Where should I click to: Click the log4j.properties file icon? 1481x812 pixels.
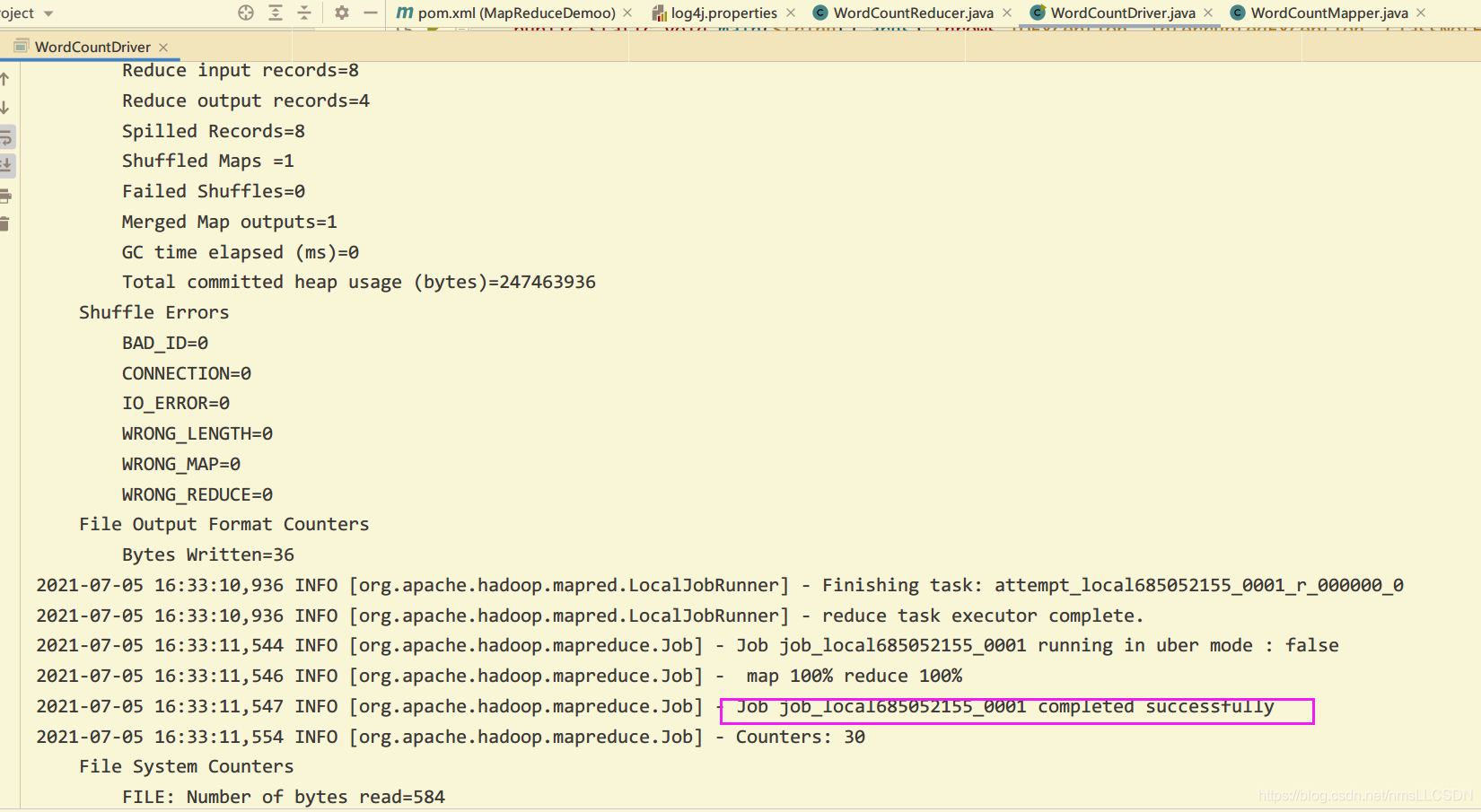660,13
